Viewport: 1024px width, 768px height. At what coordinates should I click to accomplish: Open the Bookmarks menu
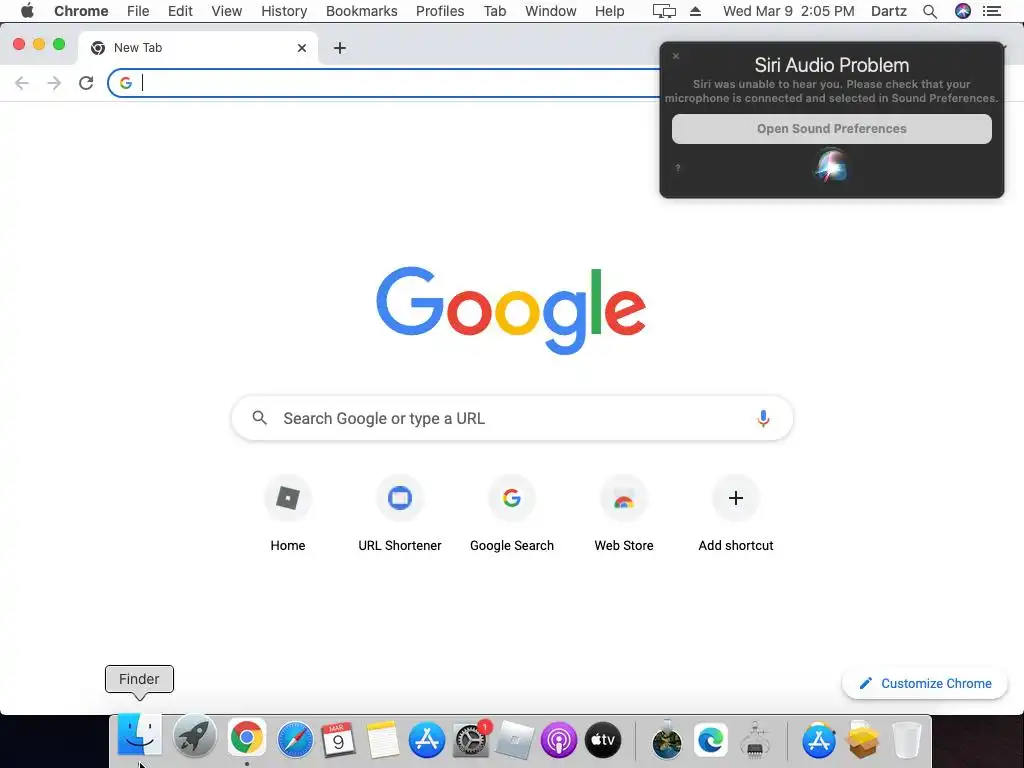(362, 11)
